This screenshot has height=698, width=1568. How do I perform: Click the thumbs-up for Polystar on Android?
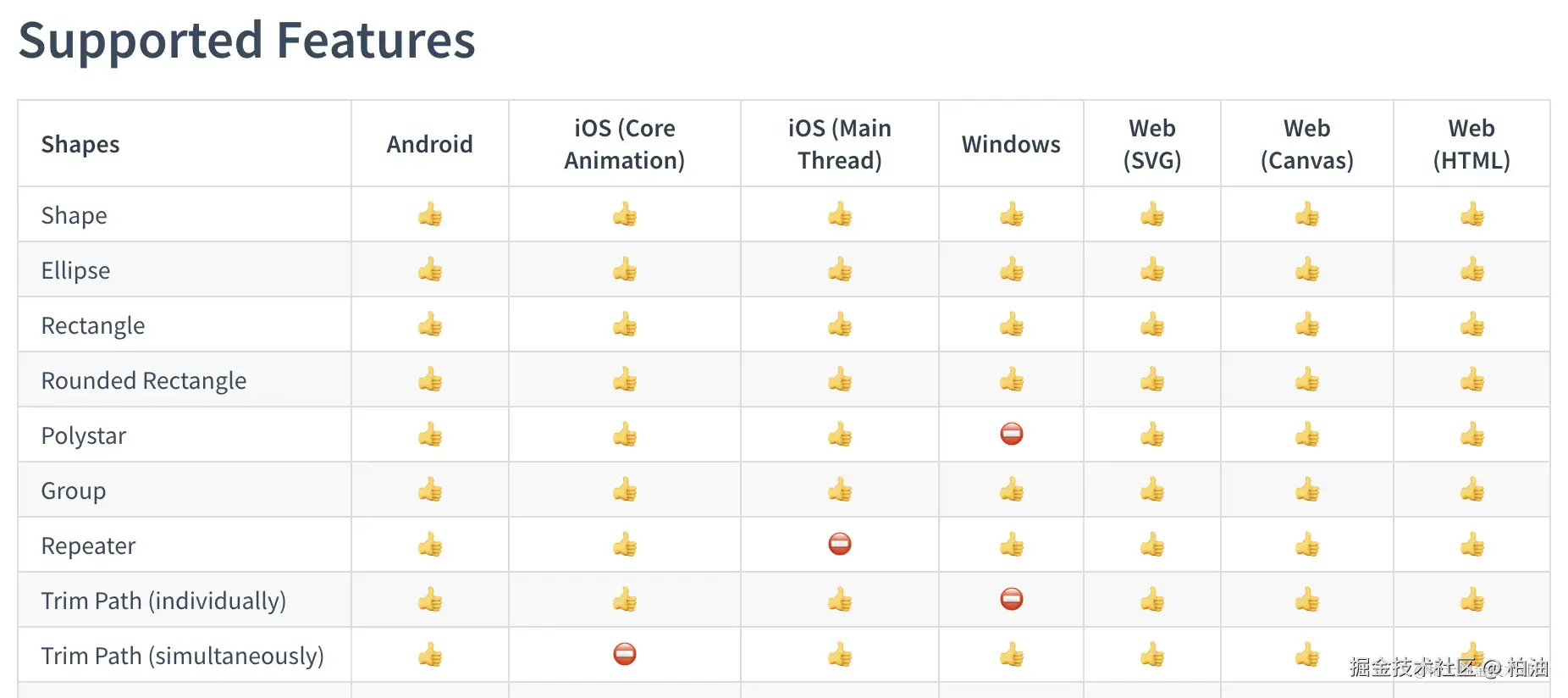pos(430,435)
